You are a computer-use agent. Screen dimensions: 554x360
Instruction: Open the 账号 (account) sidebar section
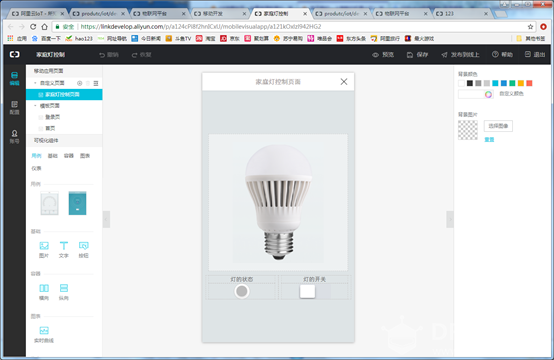14,137
